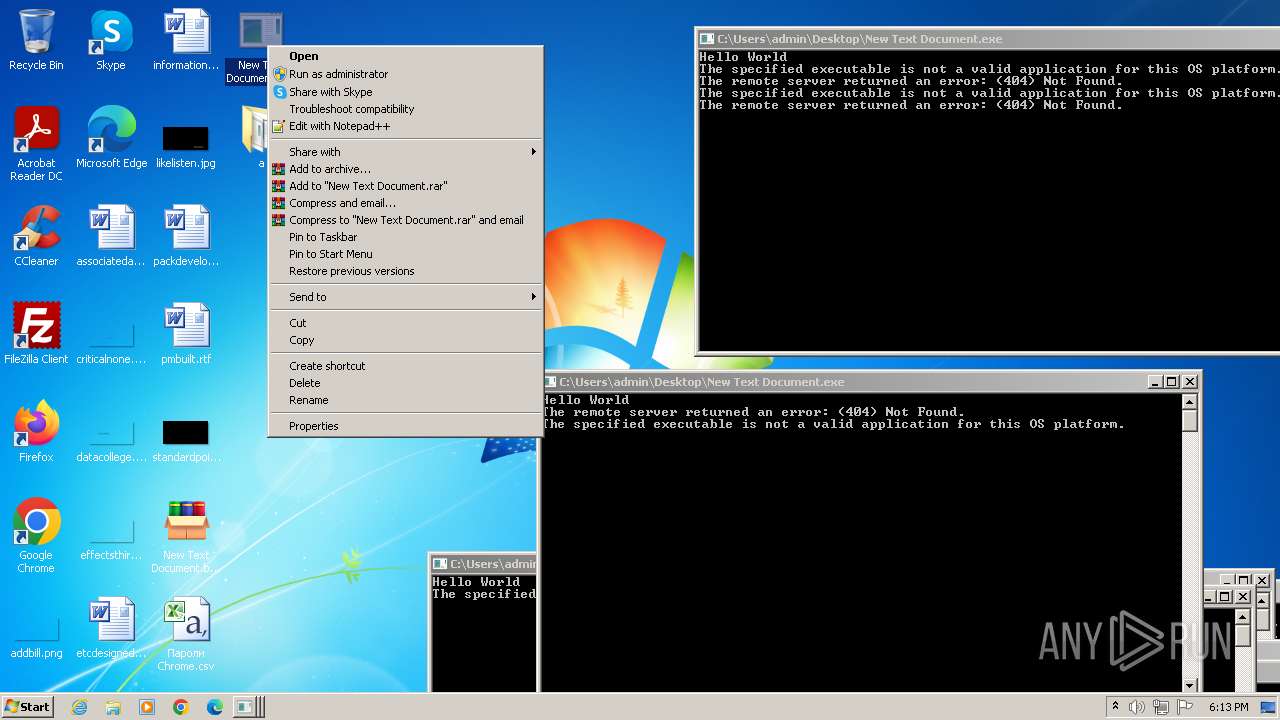This screenshot has height=720, width=1280.
Task: Choose Edit with Notepad++
Action: pos(405,126)
